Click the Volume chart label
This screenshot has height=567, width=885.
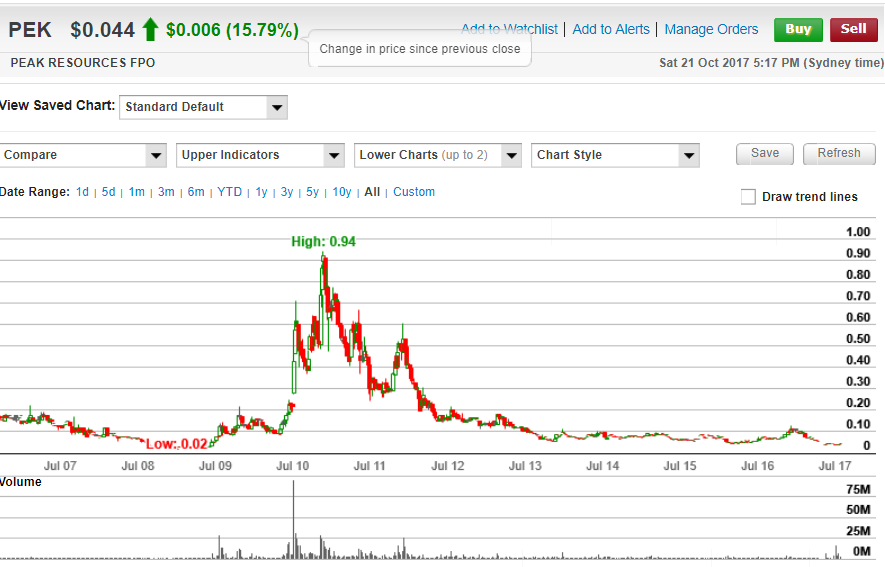click(x=21, y=482)
